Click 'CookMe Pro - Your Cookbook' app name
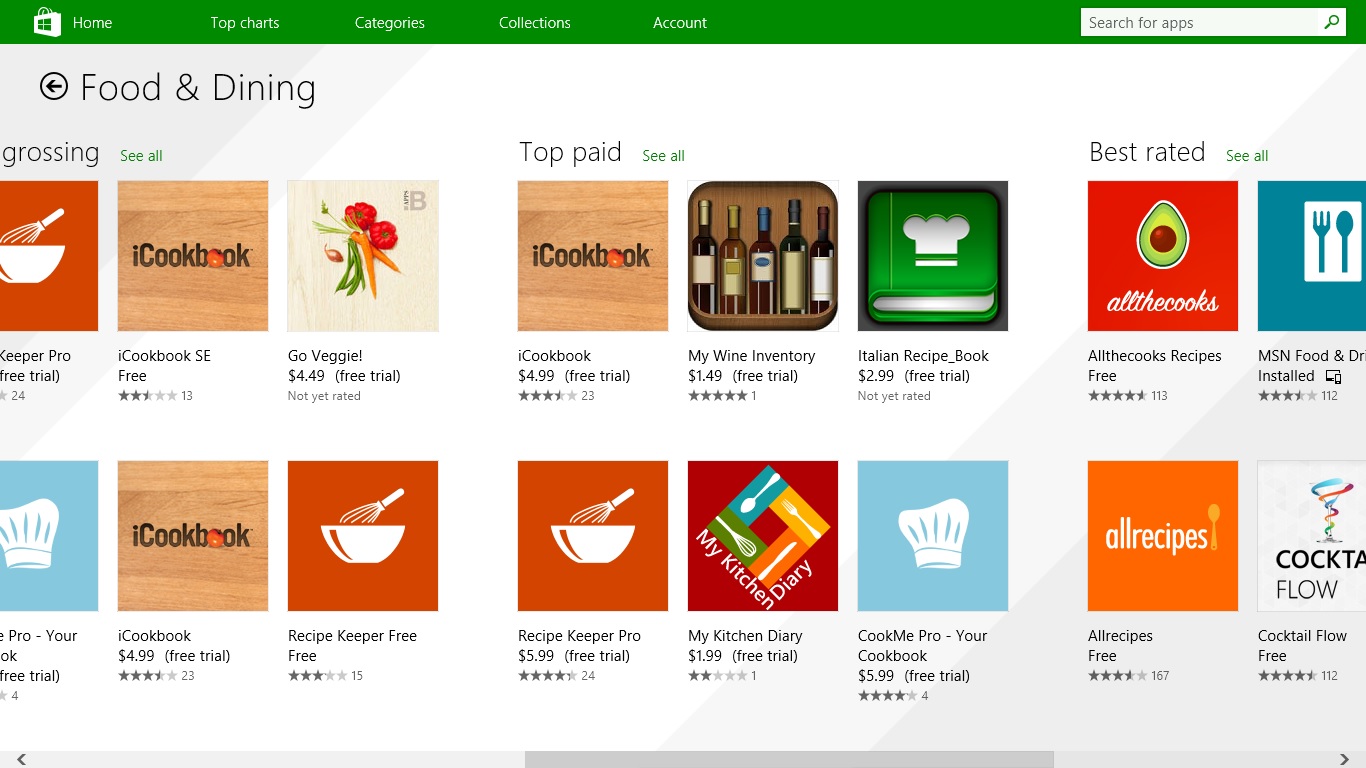 [922, 646]
